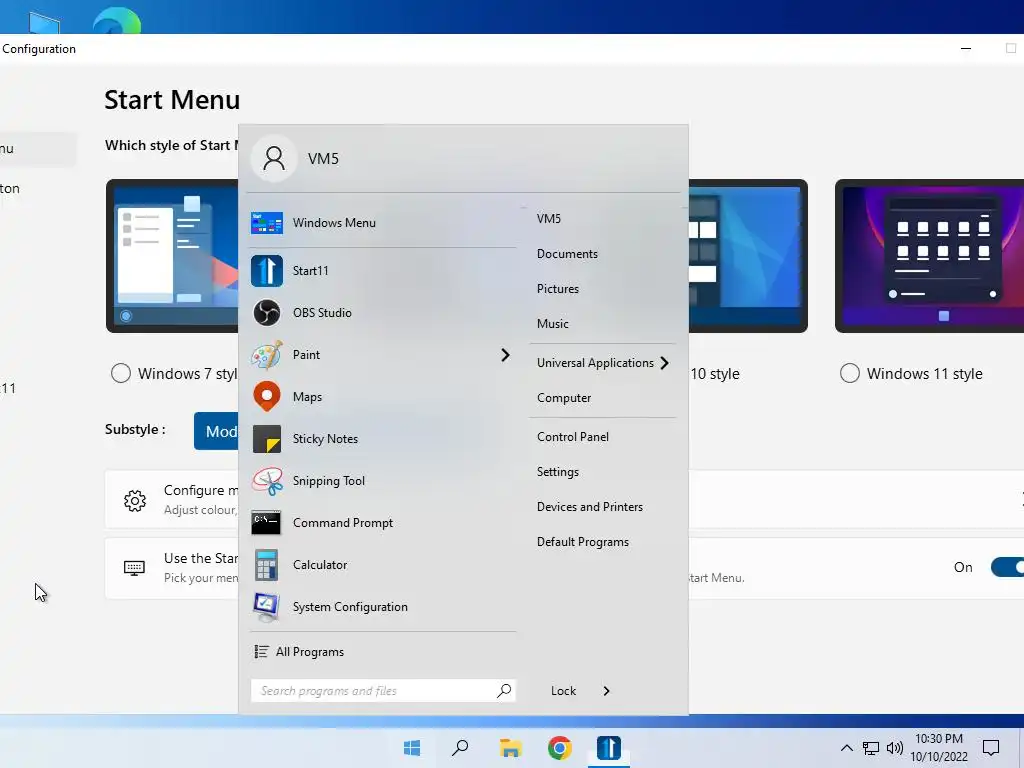Launch the Snipping Tool icon
This screenshot has height=768, width=1024.
[x=266, y=481]
